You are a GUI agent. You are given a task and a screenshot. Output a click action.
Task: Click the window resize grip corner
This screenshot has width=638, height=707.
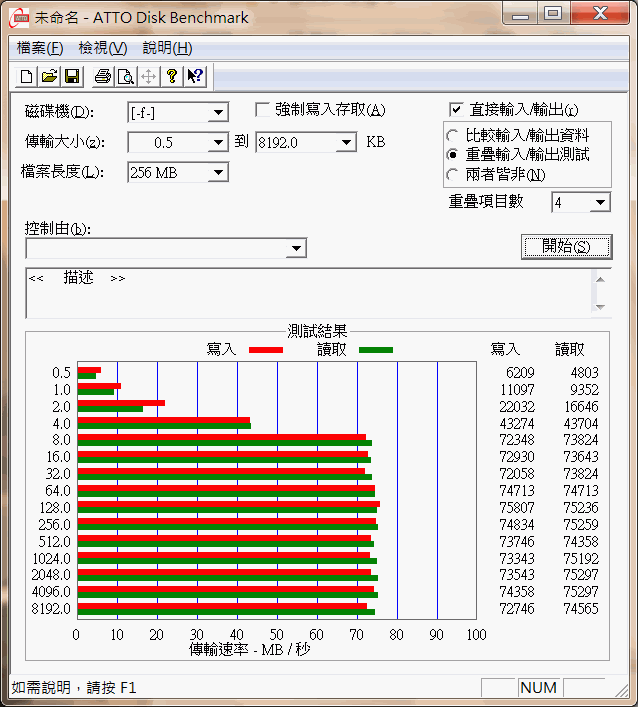(622, 690)
